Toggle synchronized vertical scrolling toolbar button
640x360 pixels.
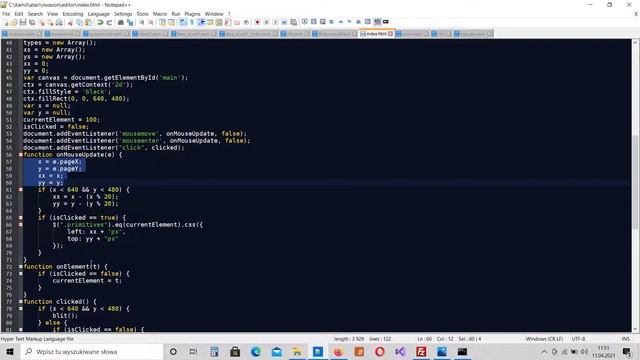(162, 22)
